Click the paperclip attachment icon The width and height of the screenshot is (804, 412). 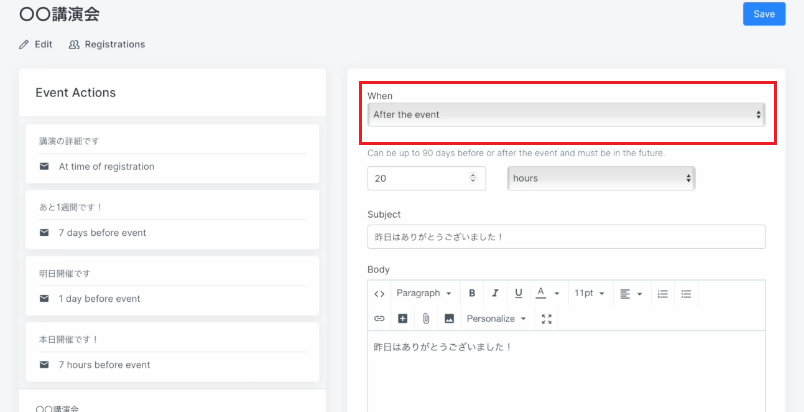(426, 319)
